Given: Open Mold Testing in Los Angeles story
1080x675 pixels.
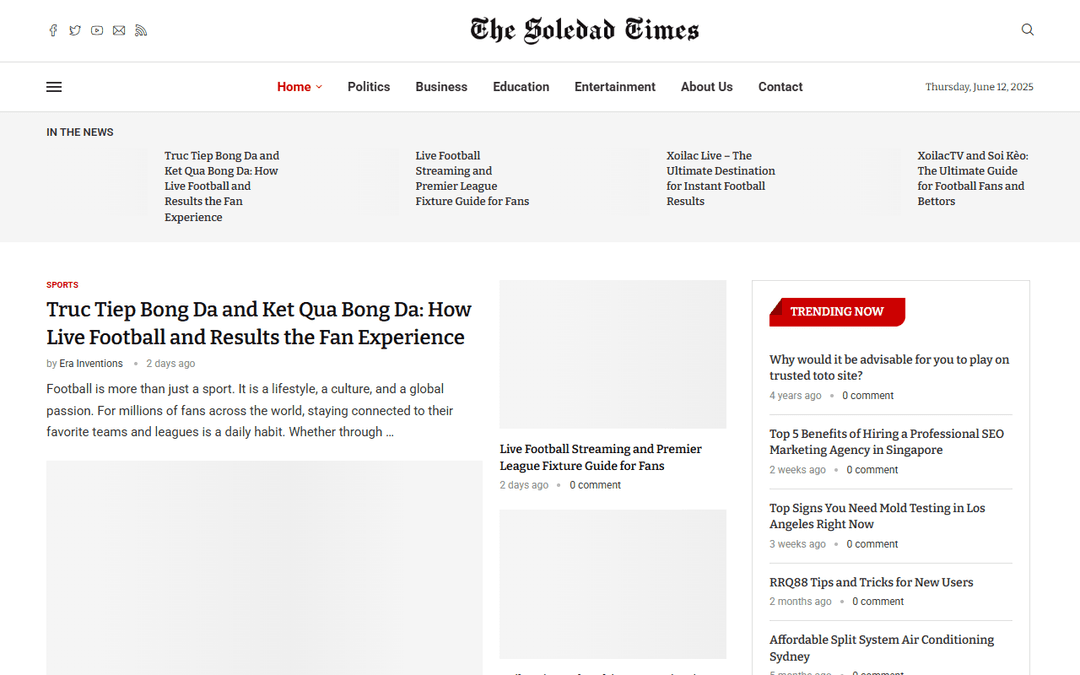Looking at the screenshot, I should pos(877,516).
